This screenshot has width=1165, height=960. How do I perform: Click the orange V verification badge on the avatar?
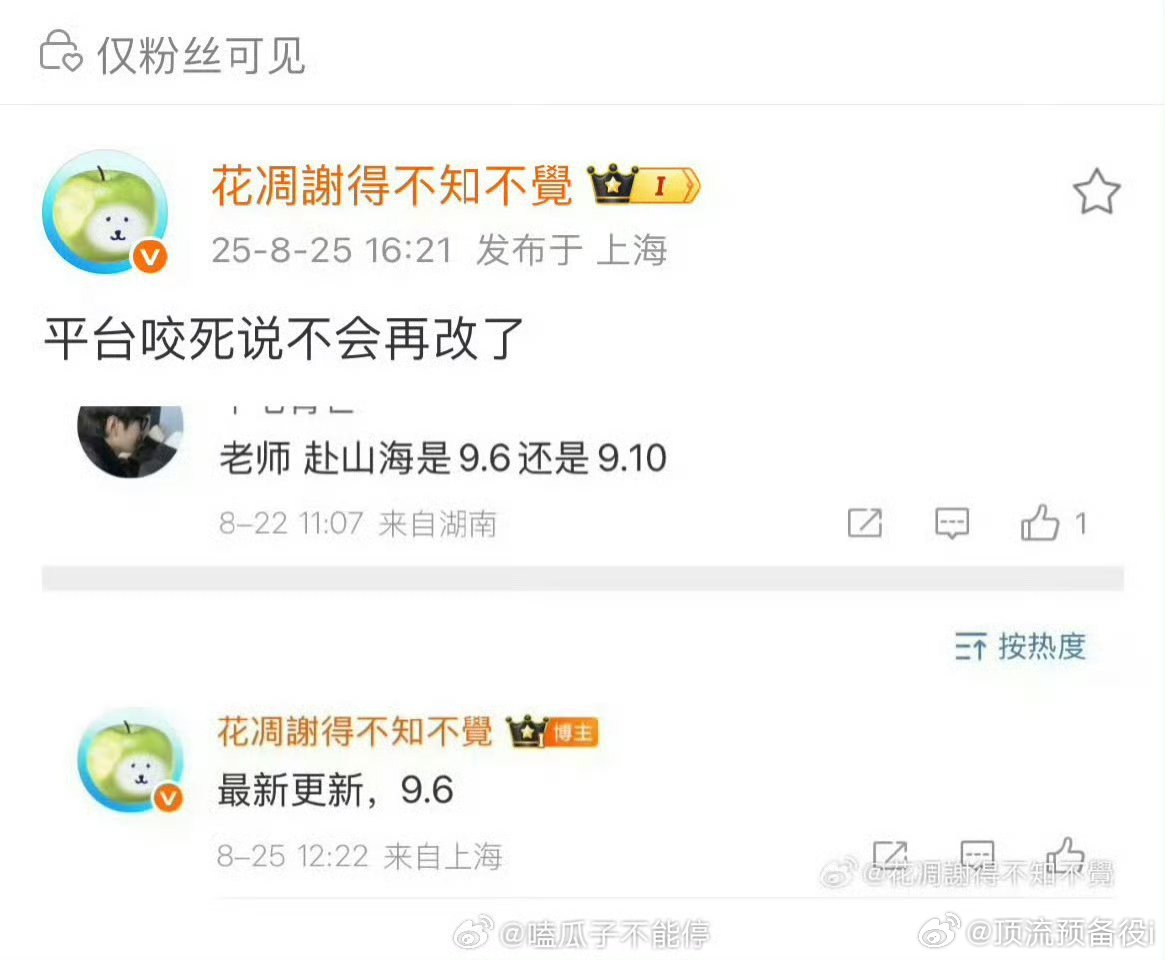point(150,257)
